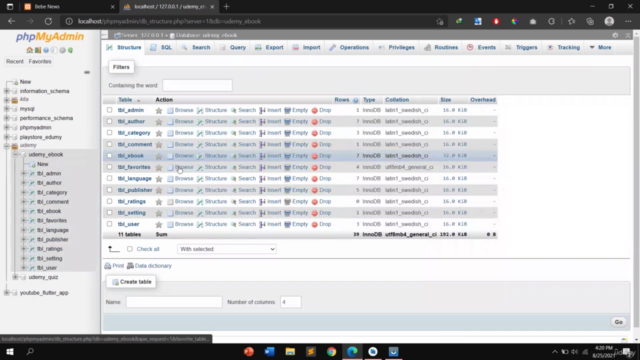Empty the tbl_setting table
Screen dimensions: 640x360
click(296, 213)
